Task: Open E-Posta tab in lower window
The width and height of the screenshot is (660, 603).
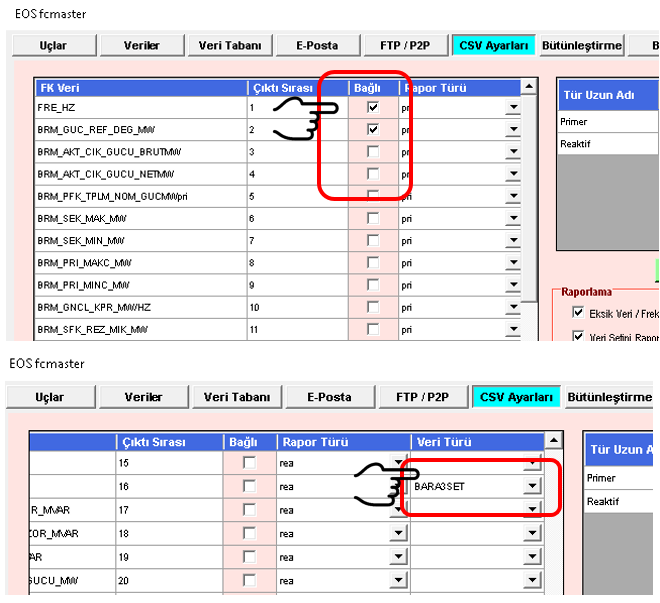Action: tap(330, 397)
